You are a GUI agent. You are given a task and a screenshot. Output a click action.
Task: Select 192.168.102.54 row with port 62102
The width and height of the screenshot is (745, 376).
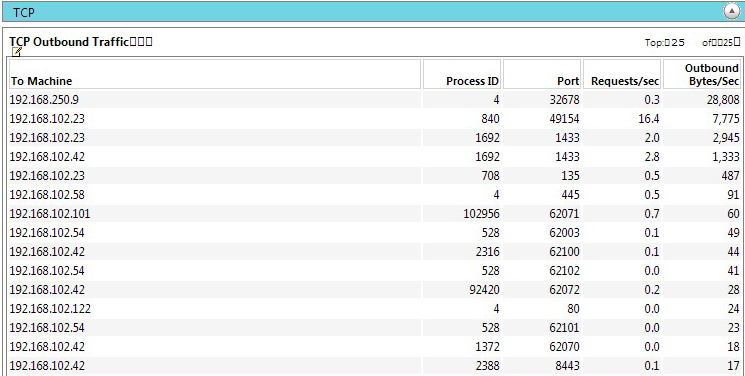pos(374,271)
